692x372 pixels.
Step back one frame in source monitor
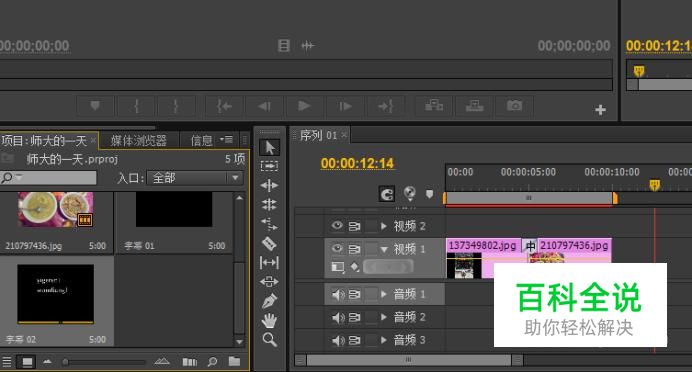[x=264, y=106]
